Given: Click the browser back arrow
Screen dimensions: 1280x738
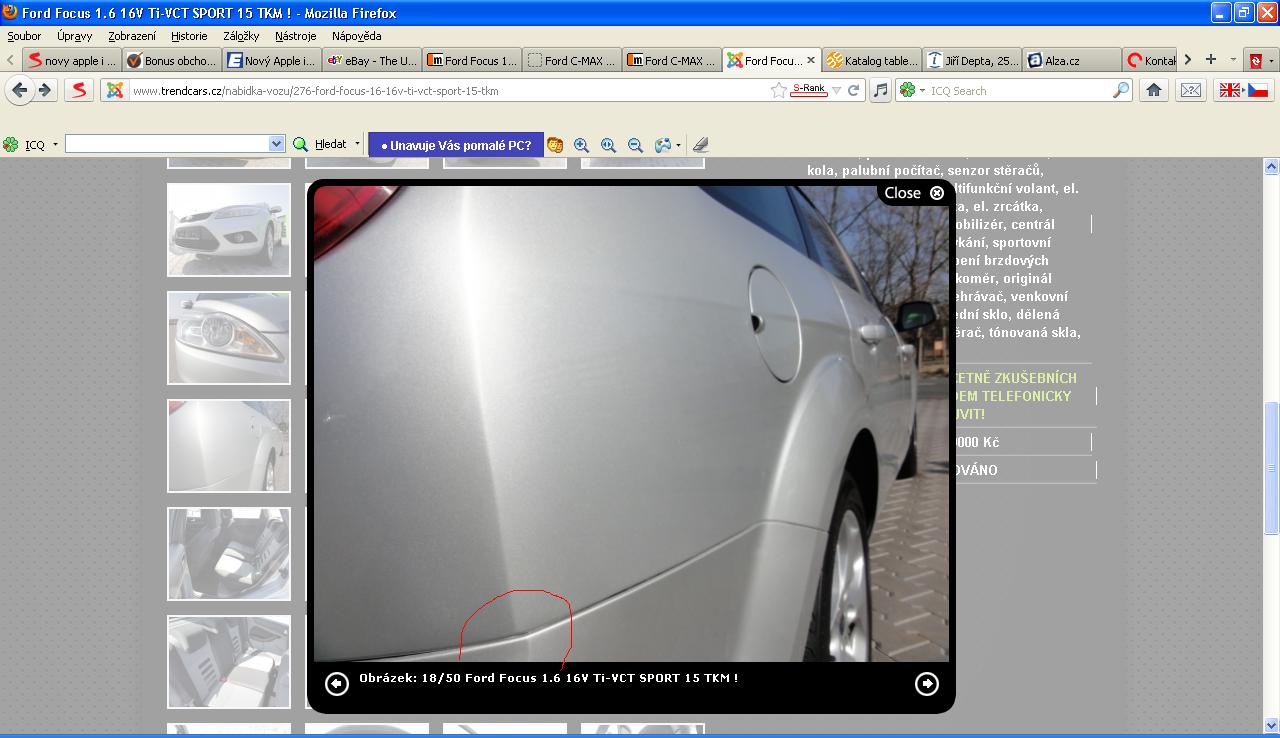Looking at the screenshot, I should [x=20, y=90].
